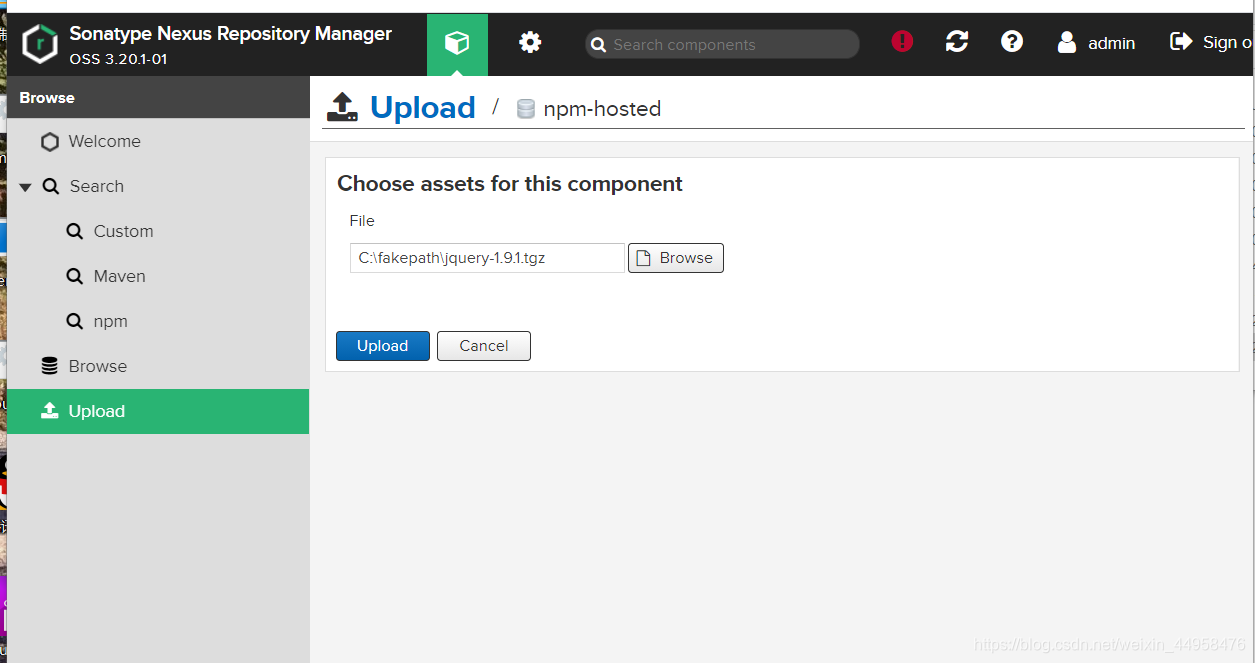The width and height of the screenshot is (1255, 663).
Task: Click the blue Upload button
Action: point(383,346)
